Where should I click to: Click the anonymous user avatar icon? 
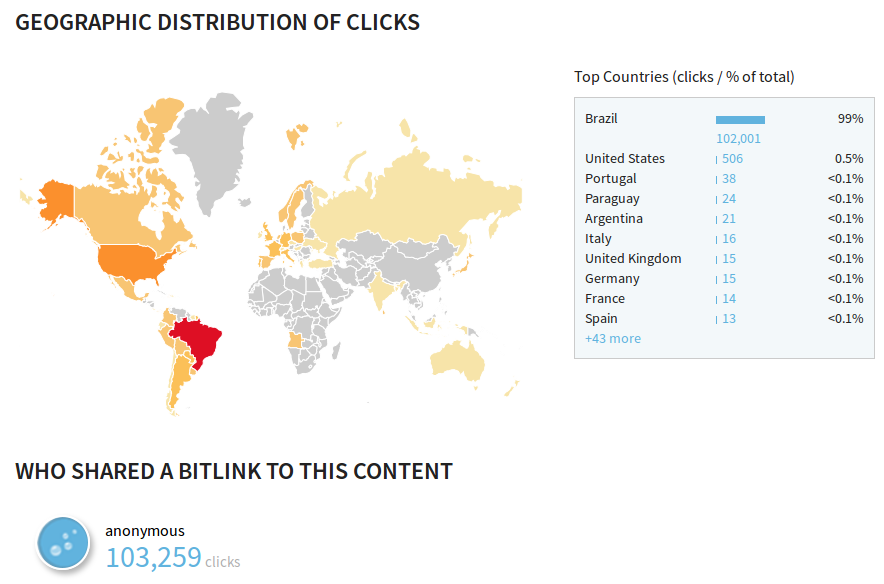(65, 544)
